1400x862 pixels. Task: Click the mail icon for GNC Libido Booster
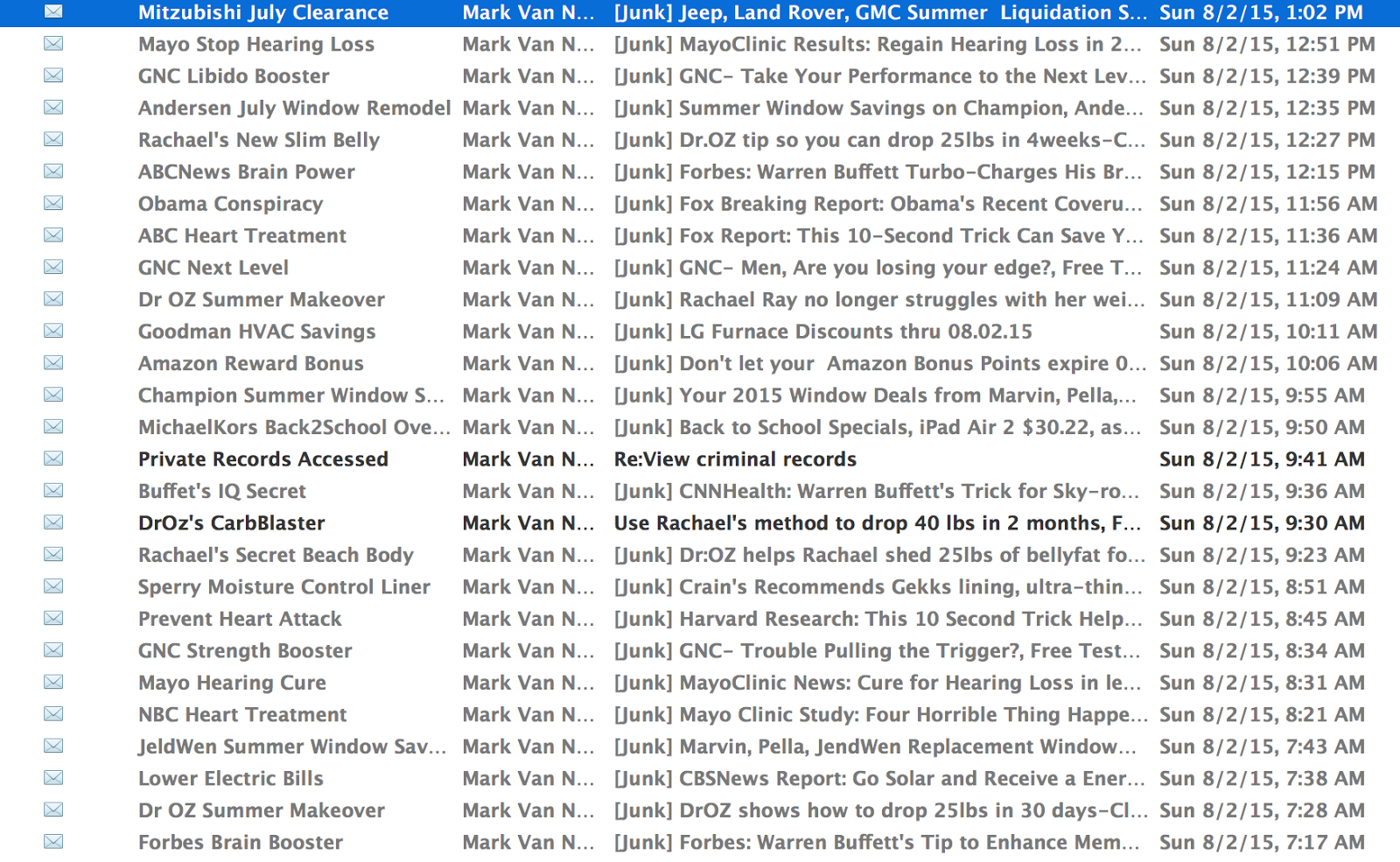point(53,76)
